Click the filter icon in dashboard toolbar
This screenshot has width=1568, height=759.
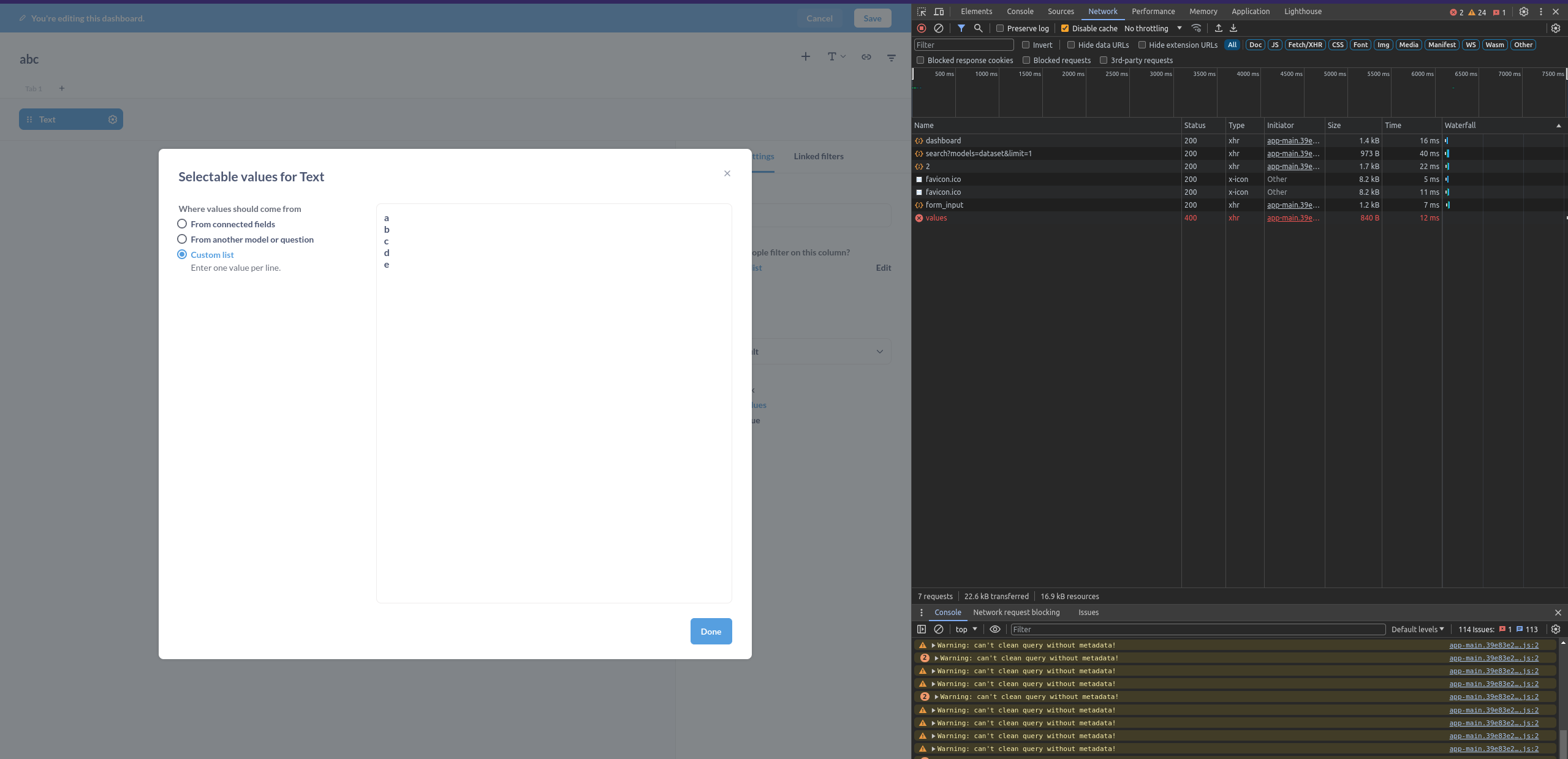[892, 57]
